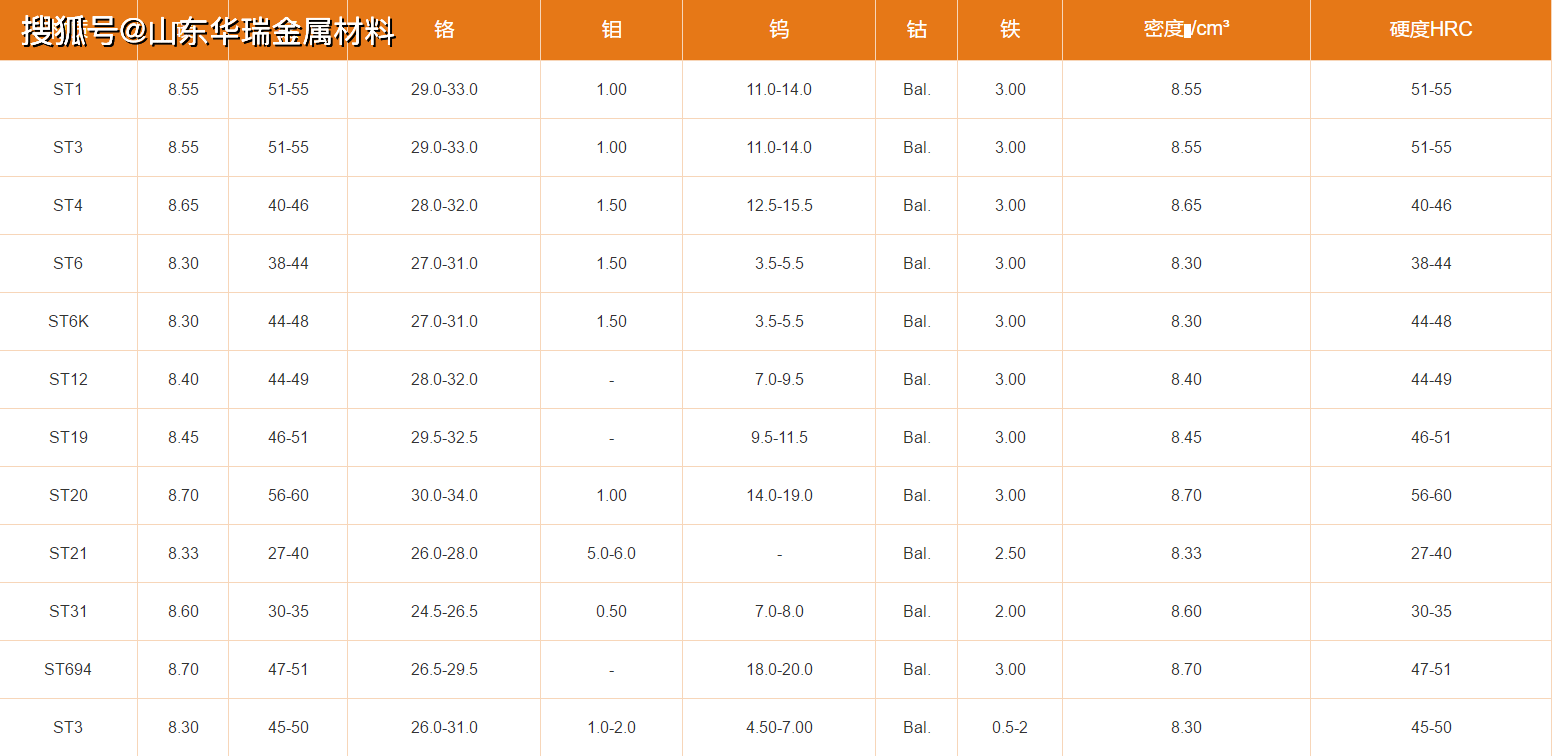Viewport: 1553px width, 756px height.
Task: Select the ST6K row label
Action: (68, 321)
